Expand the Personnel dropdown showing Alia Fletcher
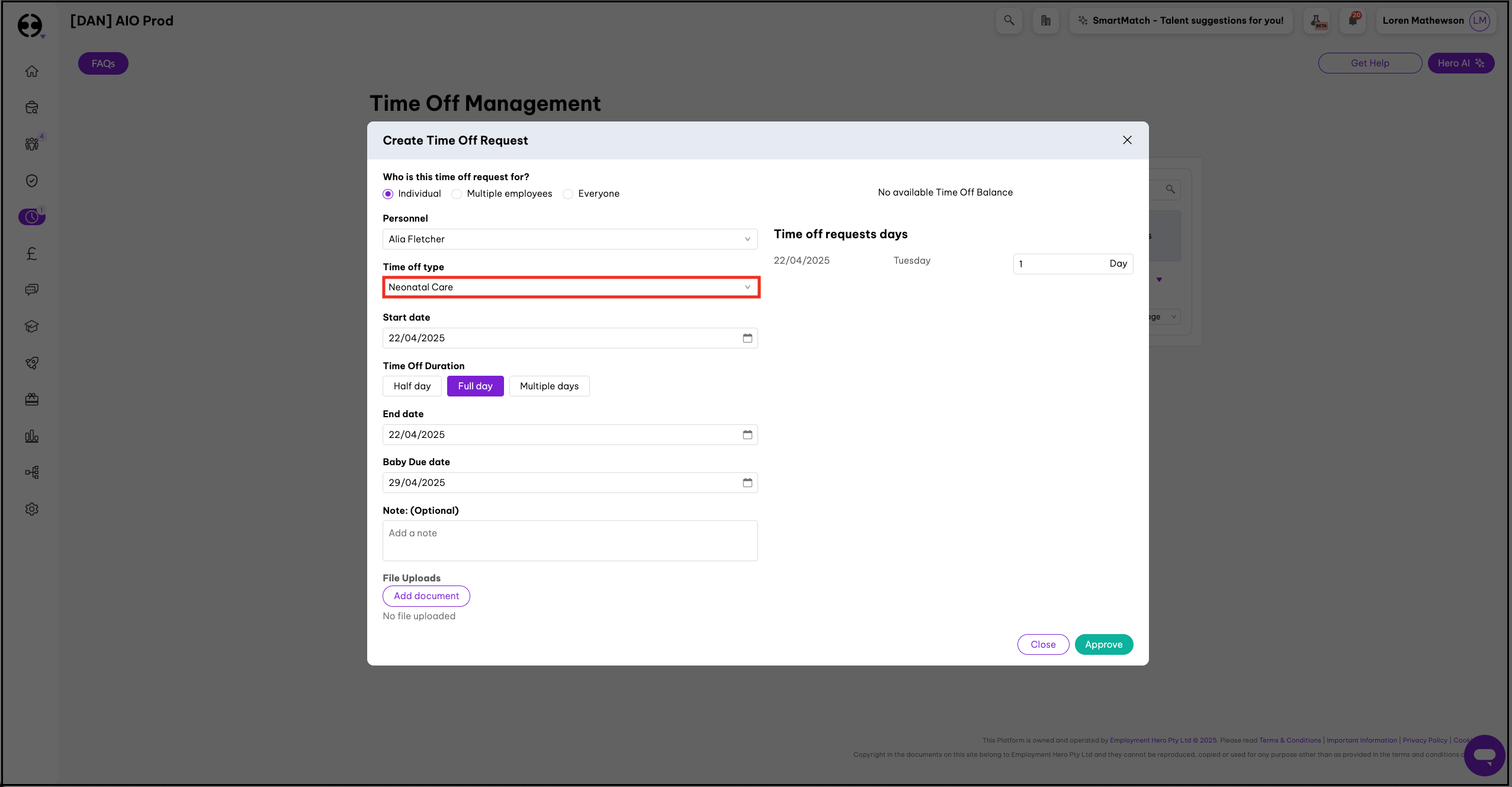Screen dimensions: 1512x787 pos(570,239)
